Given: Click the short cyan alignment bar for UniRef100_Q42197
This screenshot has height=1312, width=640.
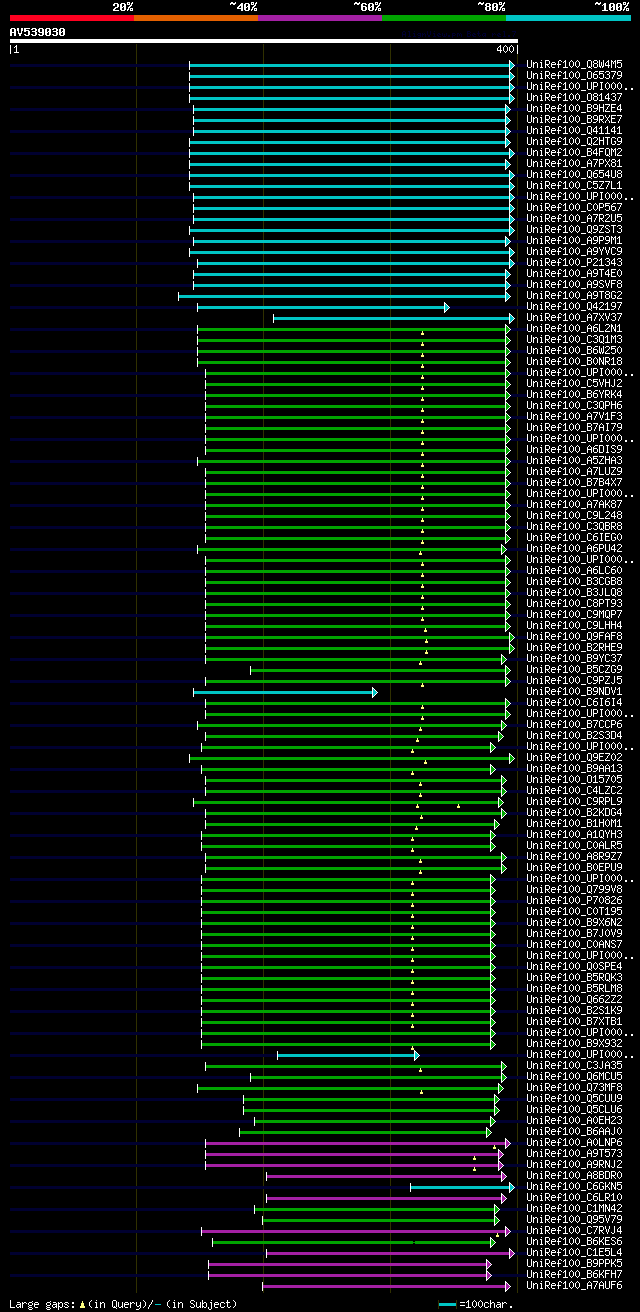Looking at the screenshot, I should [323, 307].
